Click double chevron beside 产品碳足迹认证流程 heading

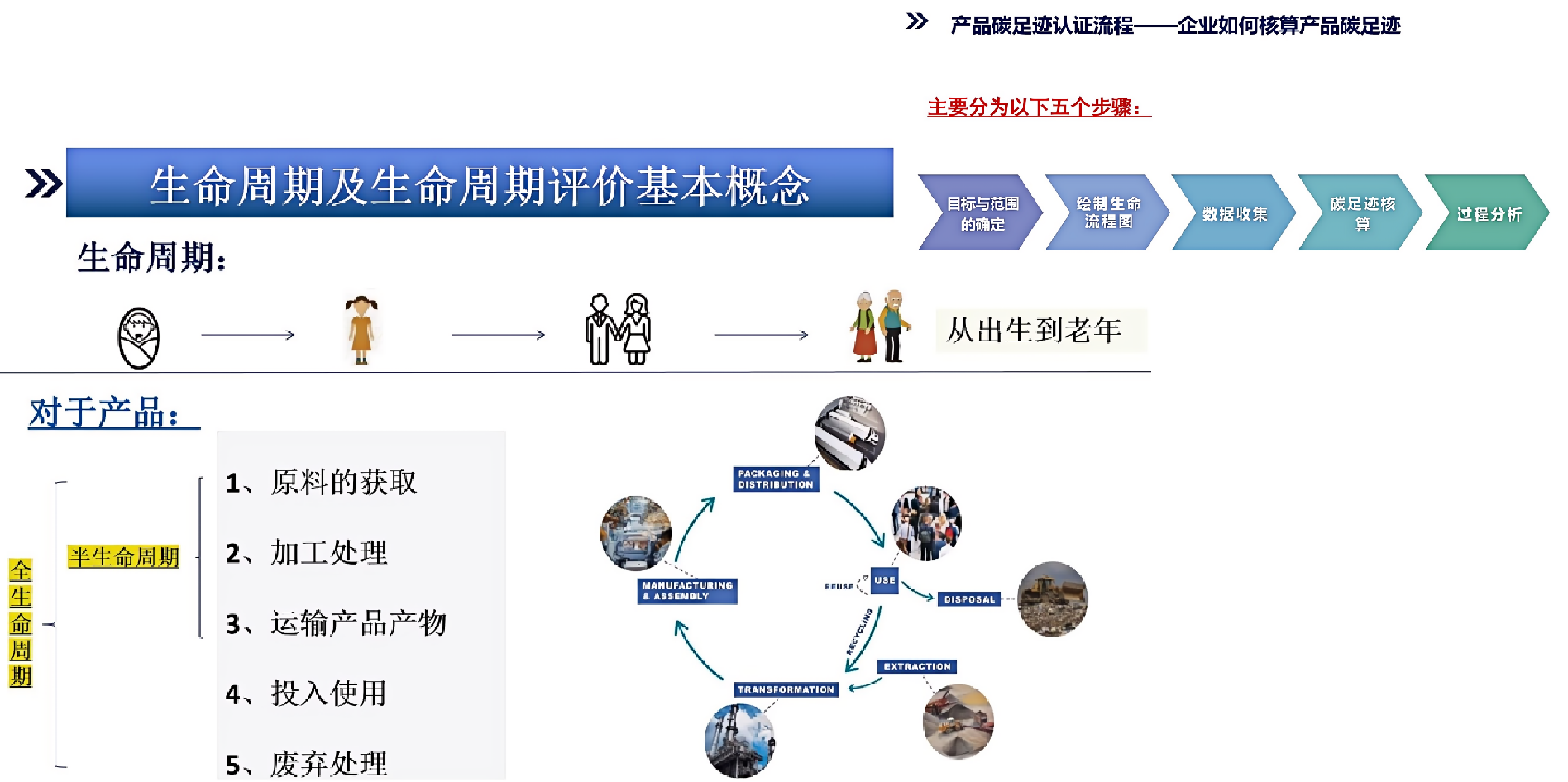(917, 21)
